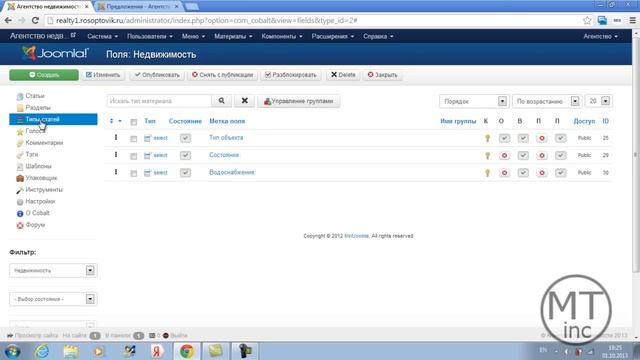Screen dimensions: 640x360
Task: Open the Компоненты menu
Action: 282,36
